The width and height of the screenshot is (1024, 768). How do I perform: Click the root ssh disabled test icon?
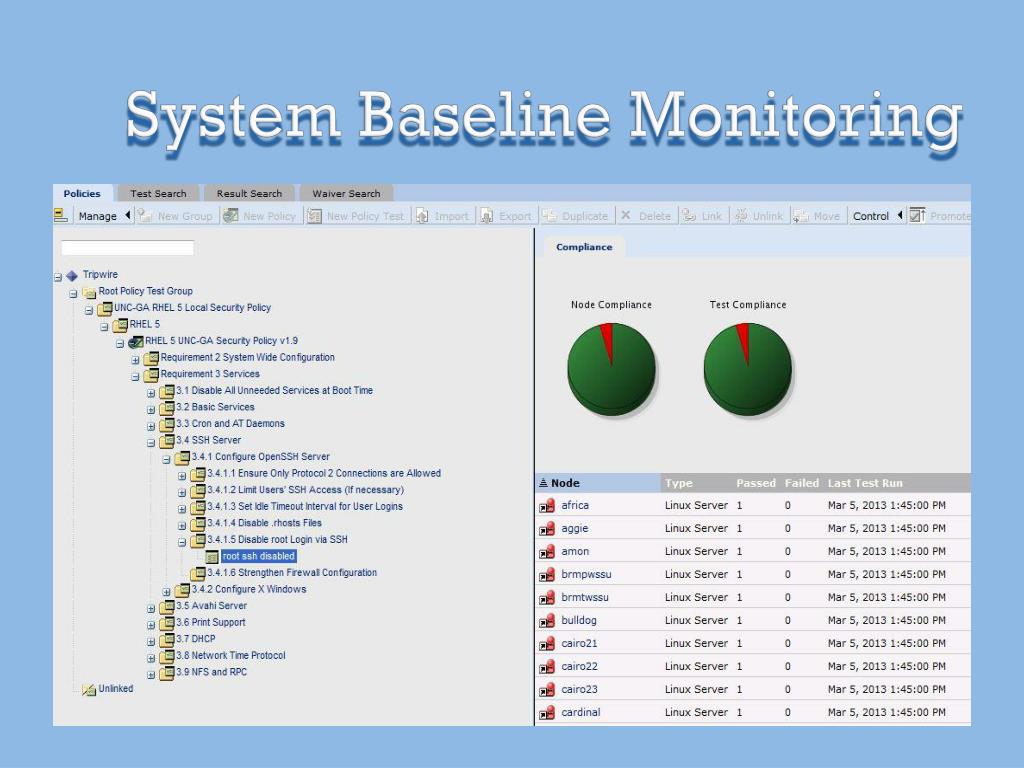[x=212, y=556]
